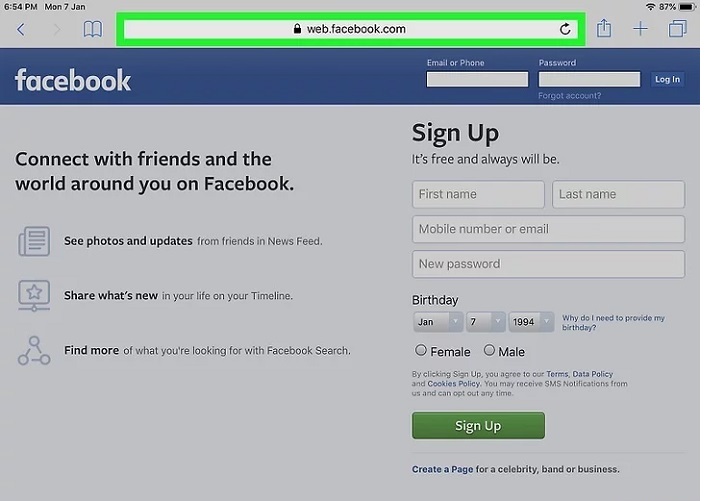Click the Birthday label
The height and width of the screenshot is (501, 705).
[435, 300]
